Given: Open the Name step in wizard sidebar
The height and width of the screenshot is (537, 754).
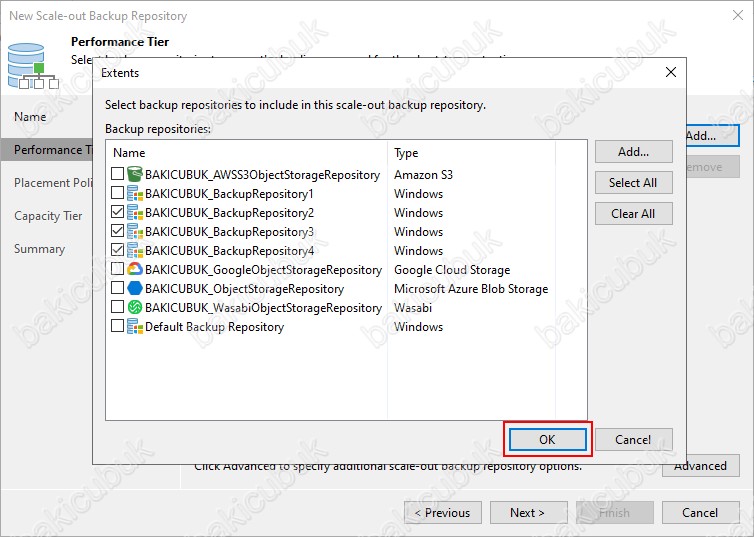Looking at the screenshot, I should (x=30, y=117).
